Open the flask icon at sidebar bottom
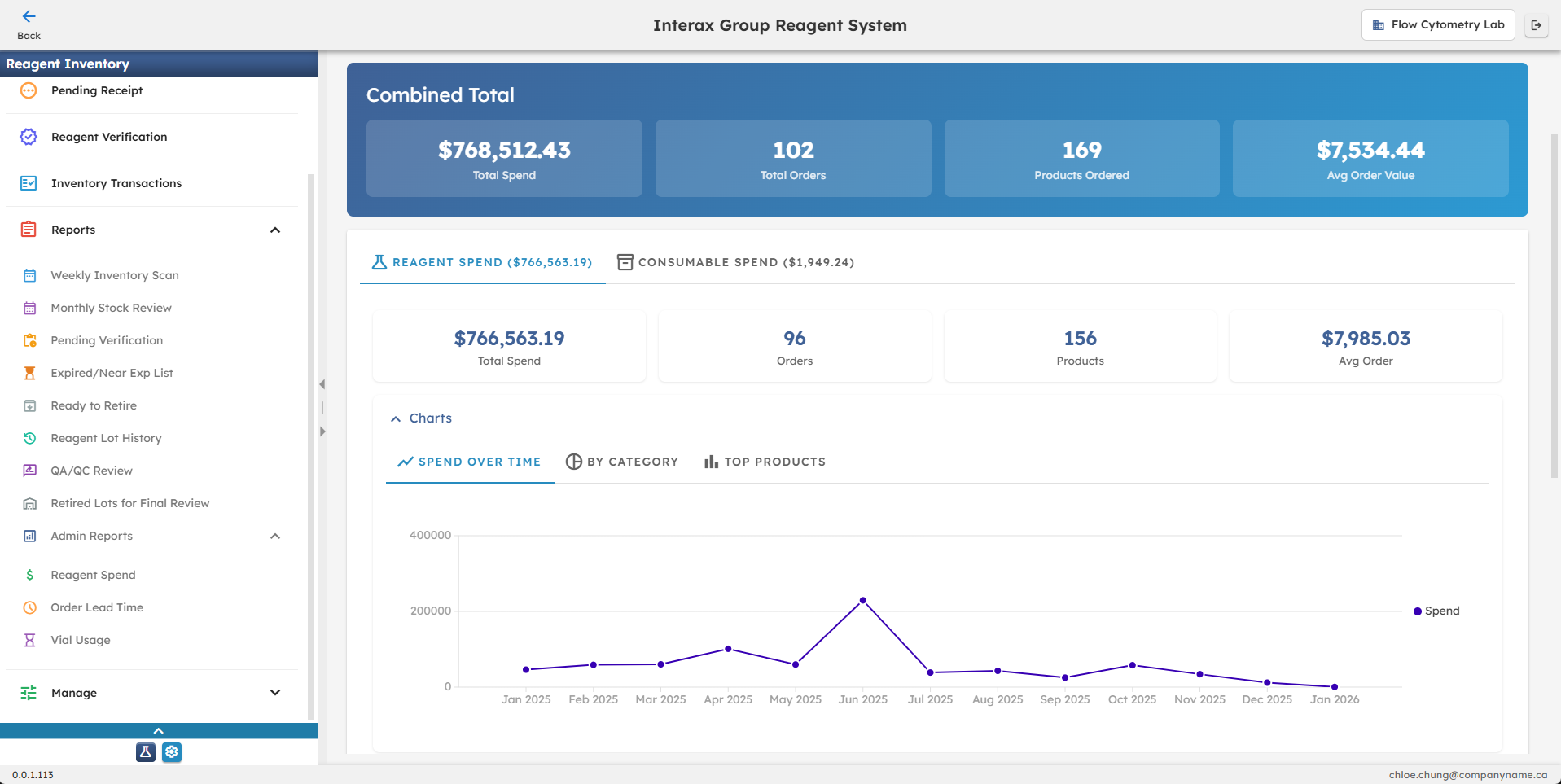1561x784 pixels. click(x=145, y=753)
